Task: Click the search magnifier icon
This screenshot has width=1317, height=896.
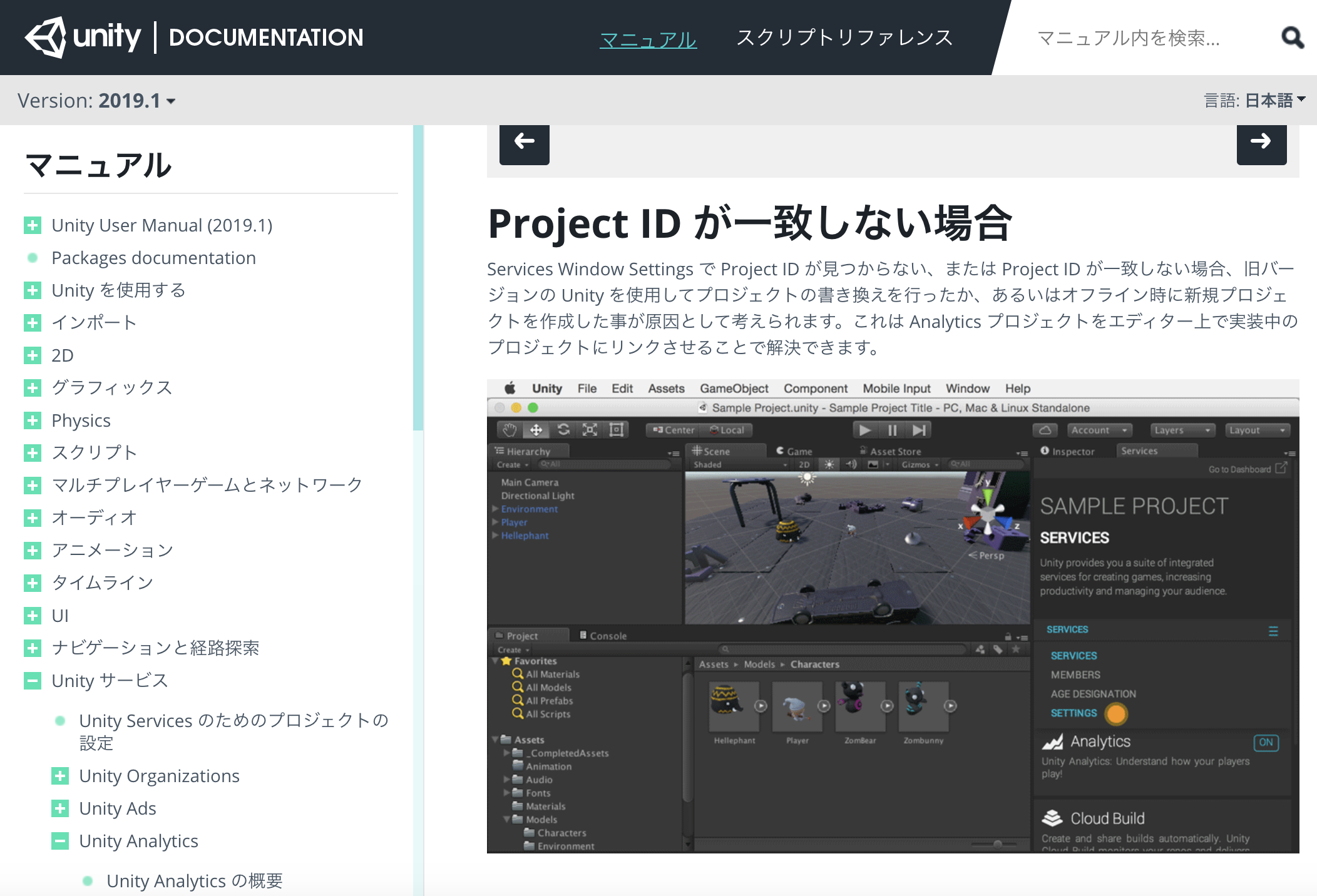Action: [1292, 38]
